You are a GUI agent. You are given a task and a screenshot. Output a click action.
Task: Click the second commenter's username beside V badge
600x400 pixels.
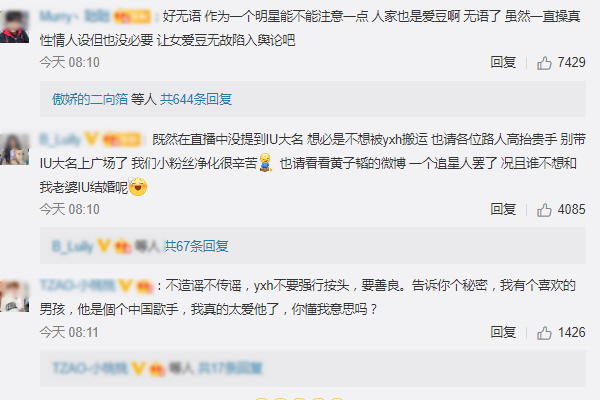60,139
